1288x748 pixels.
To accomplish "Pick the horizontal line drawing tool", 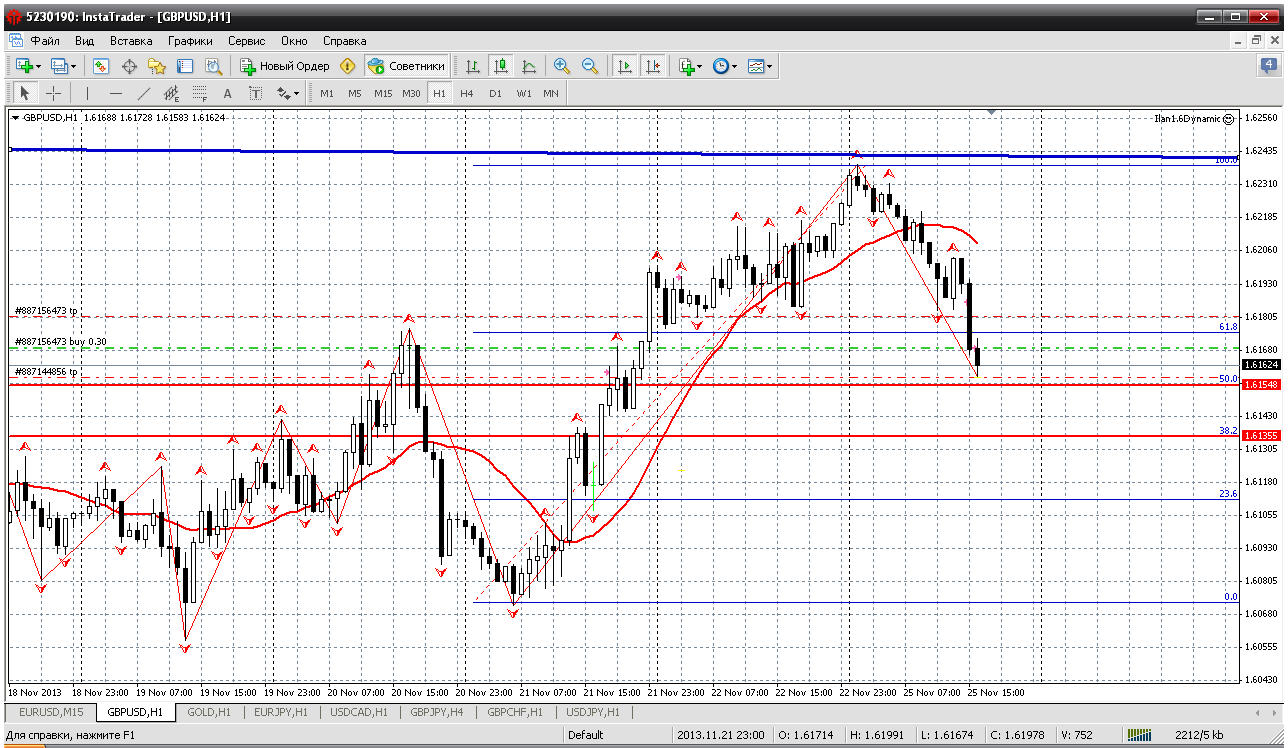I will (116, 93).
